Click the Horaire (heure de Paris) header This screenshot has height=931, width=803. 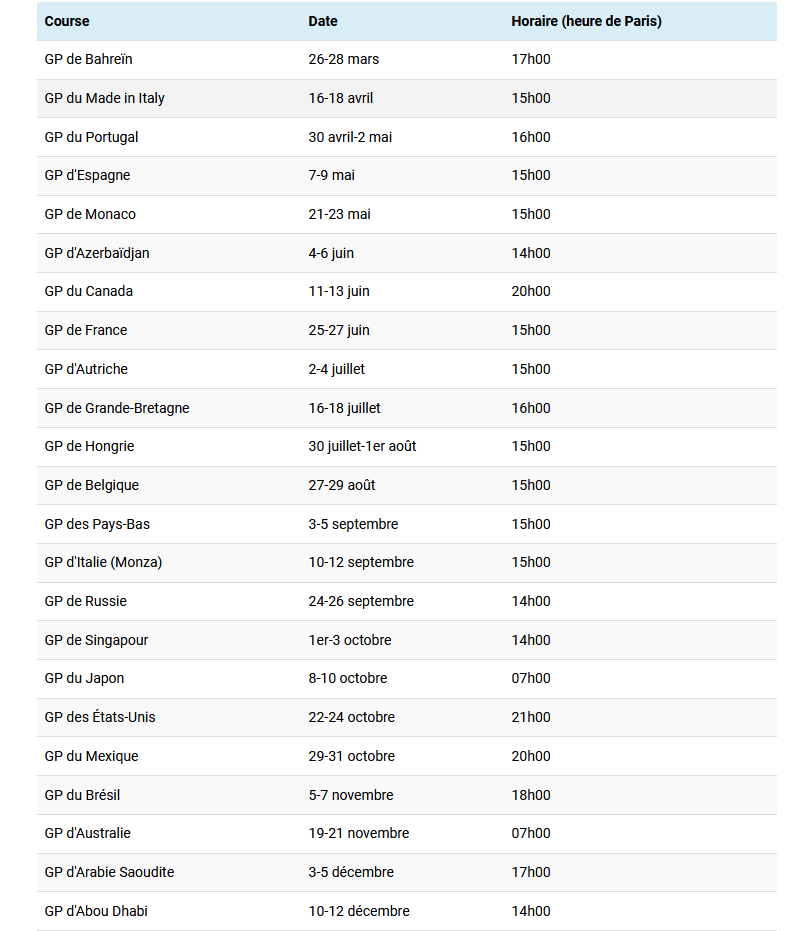pos(586,21)
